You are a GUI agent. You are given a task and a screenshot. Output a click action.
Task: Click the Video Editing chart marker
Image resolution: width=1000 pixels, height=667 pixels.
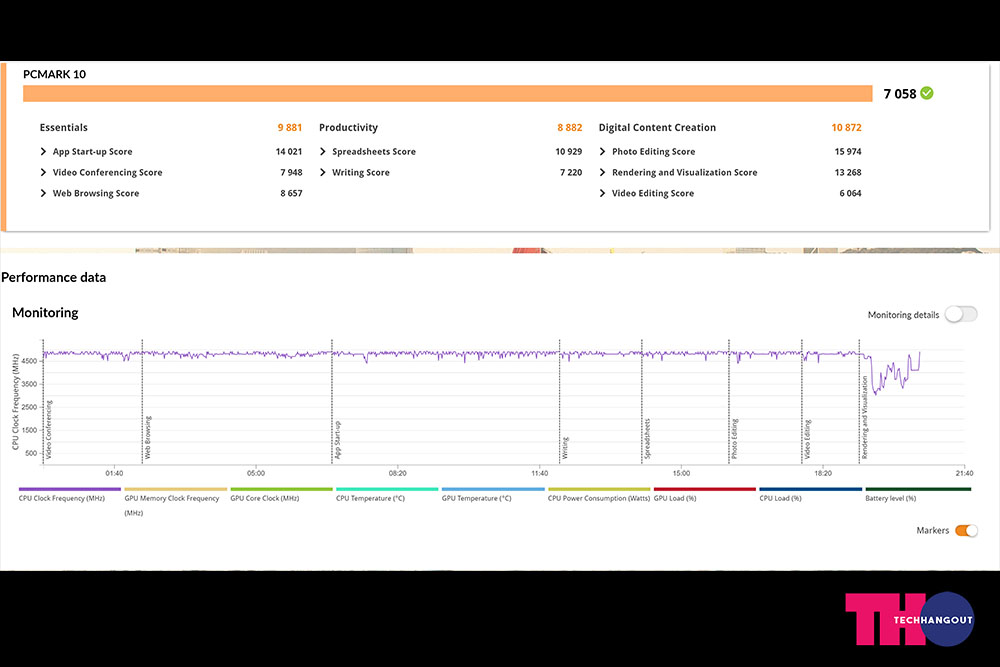click(807, 439)
